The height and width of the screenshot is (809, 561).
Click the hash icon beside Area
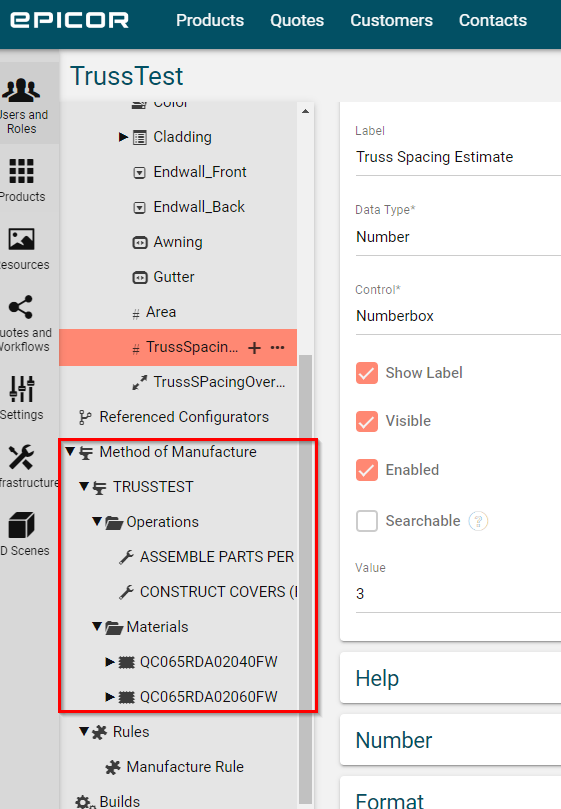click(x=136, y=314)
